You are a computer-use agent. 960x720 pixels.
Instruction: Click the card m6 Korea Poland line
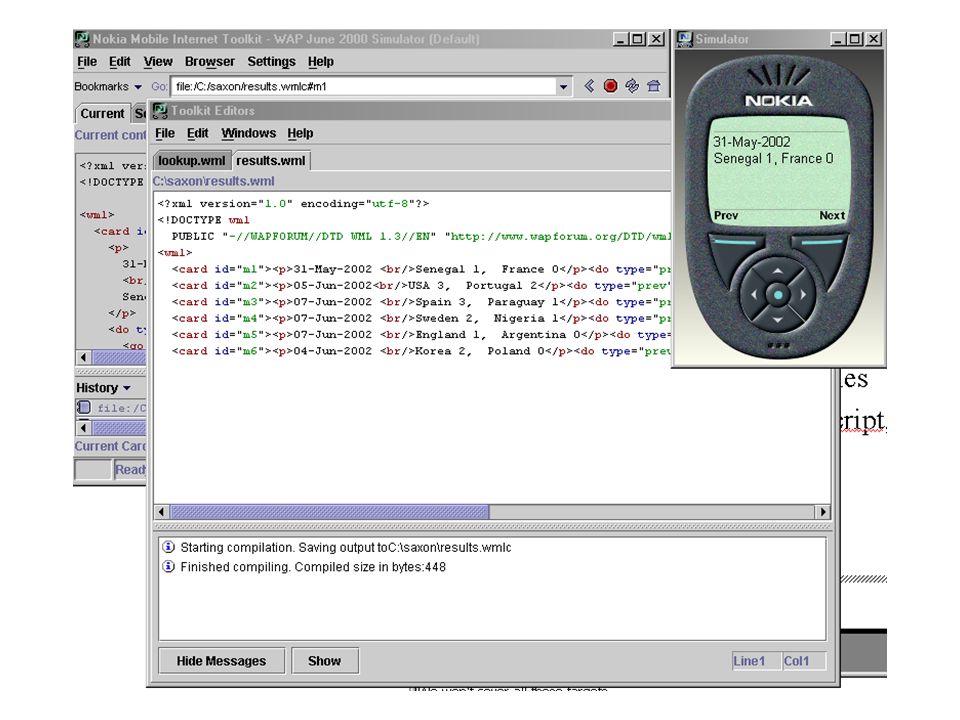click(x=421, y=352)
